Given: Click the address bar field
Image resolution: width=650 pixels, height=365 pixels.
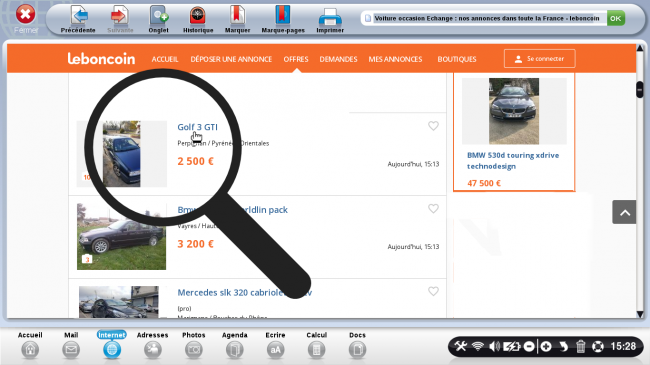Looking at the screenshot, I should pos(483,18).
